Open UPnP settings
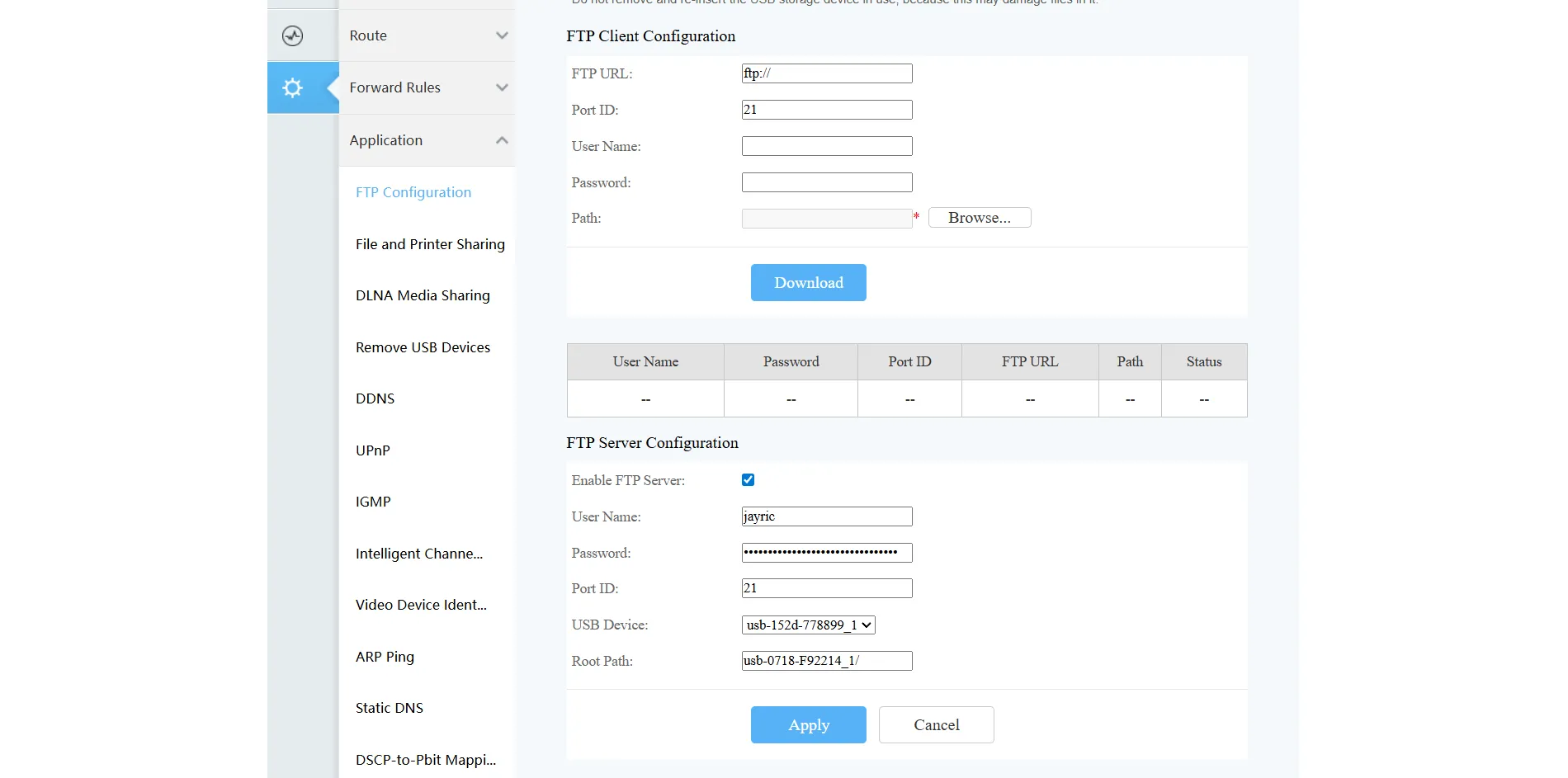Image resolution: width=1568 pixels, height=778 pixels. coord(373,450)
